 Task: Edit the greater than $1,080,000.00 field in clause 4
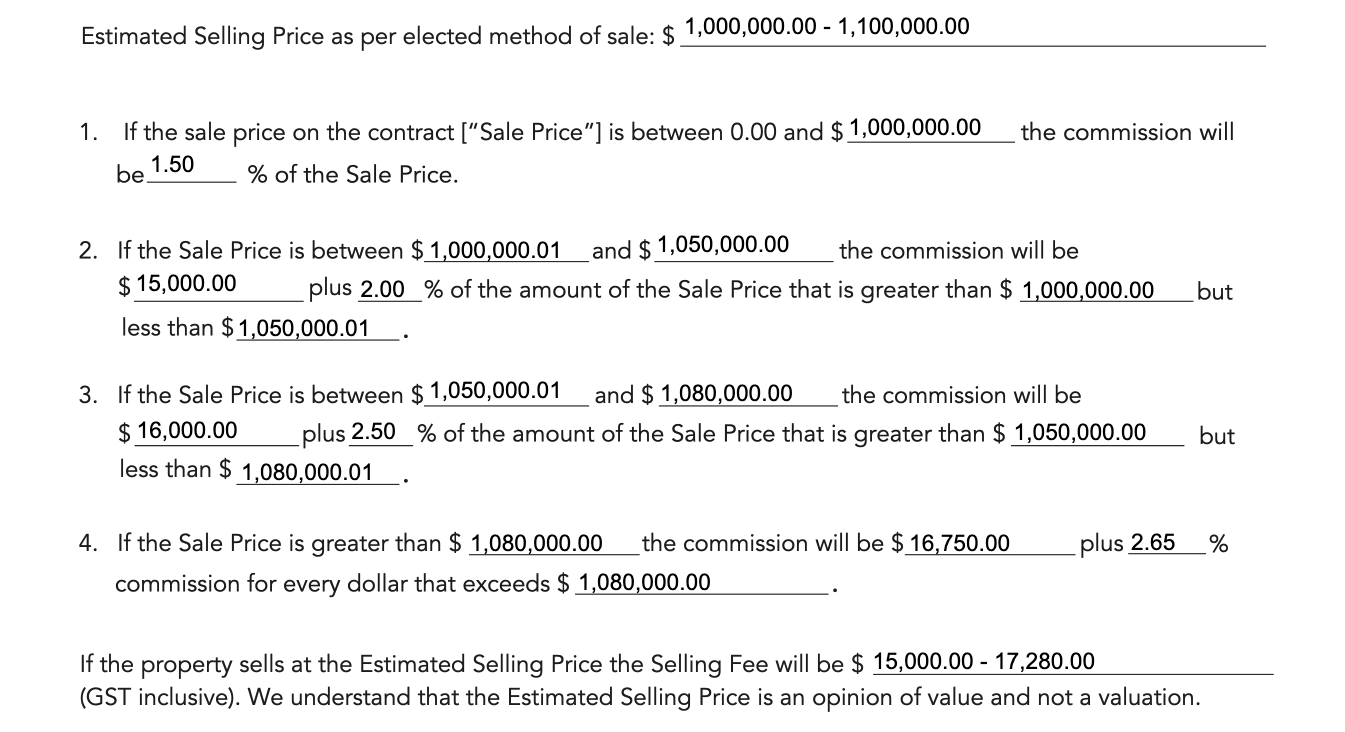tap(551, 545)
